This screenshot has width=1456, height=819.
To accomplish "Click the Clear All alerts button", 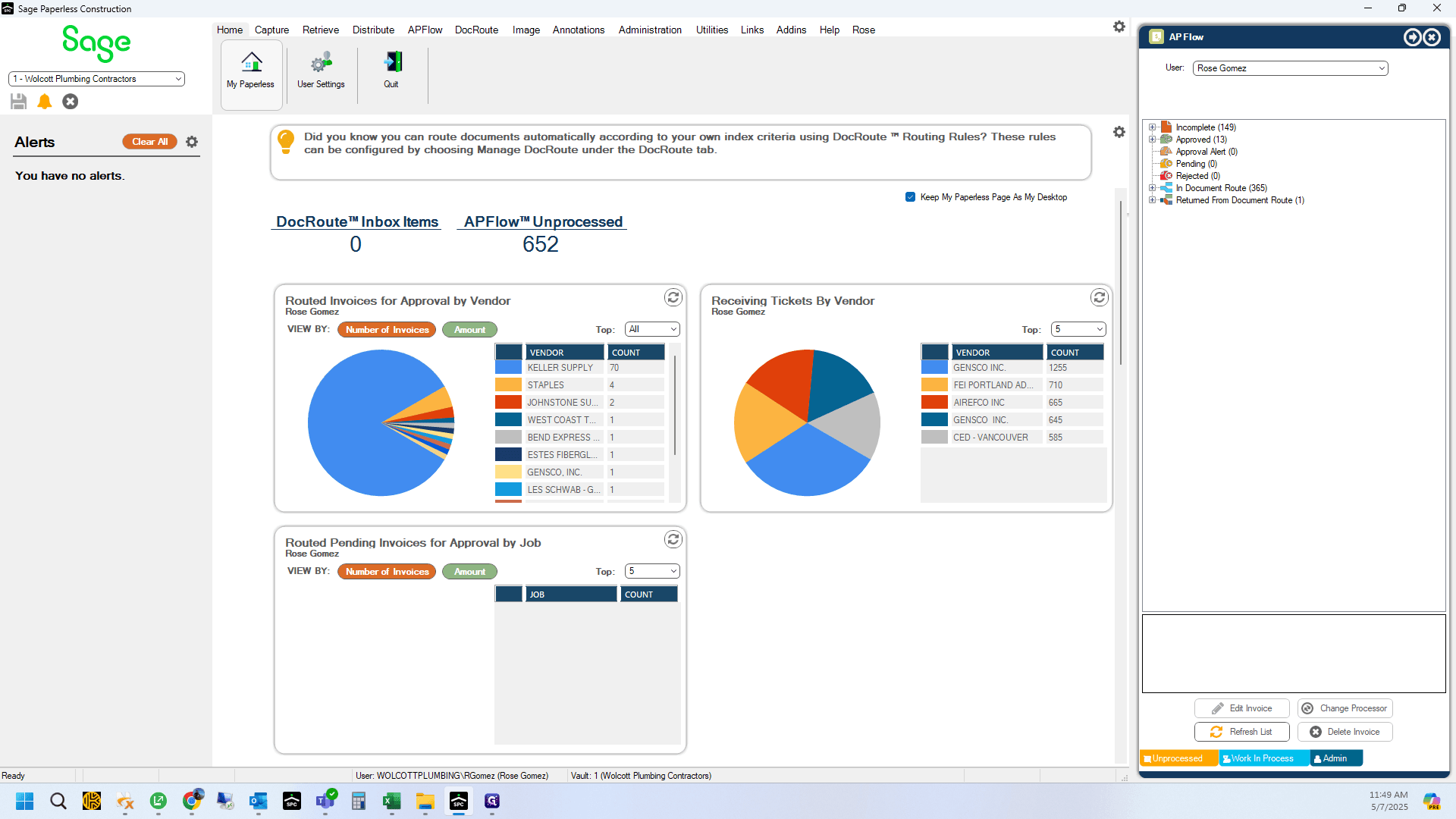I will (x=149, y=142).
